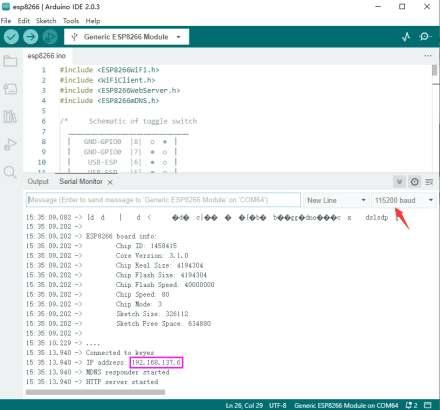Viewport: 440px width, 410px height.
Task: Open the Sketch menu
Action: coord(46,21)
